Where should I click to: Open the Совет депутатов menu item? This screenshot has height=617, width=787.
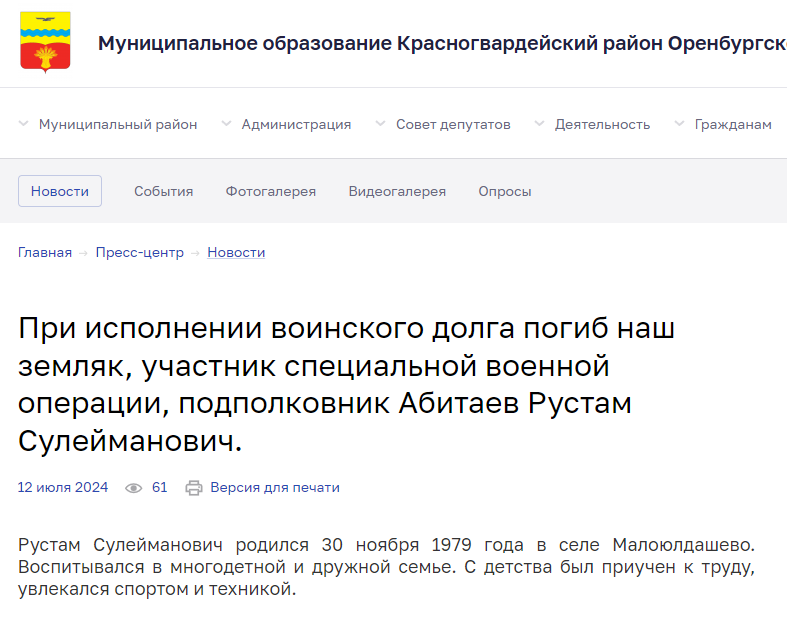tap(453, 125)
